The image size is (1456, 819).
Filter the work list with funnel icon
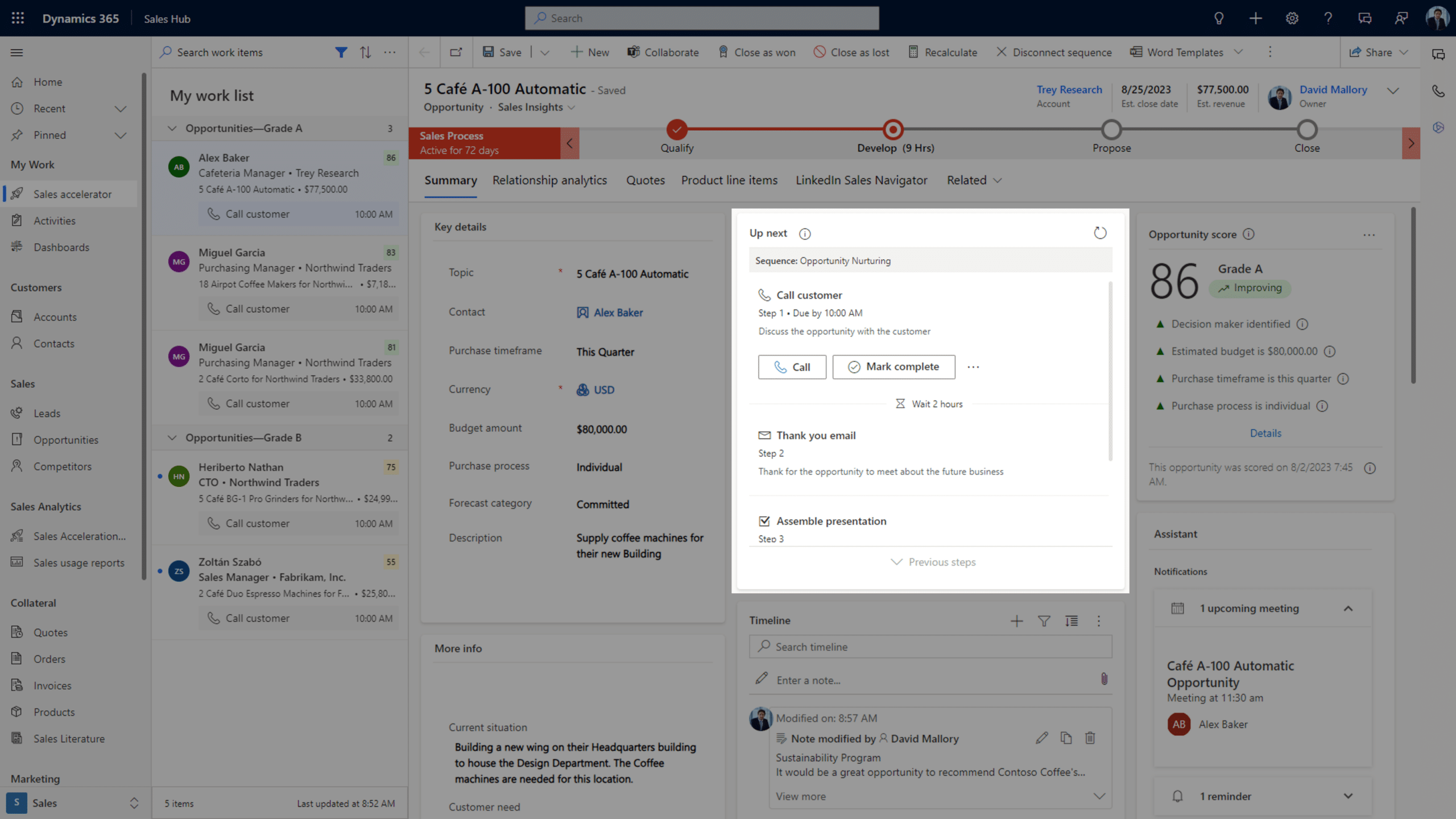[341, 52]
